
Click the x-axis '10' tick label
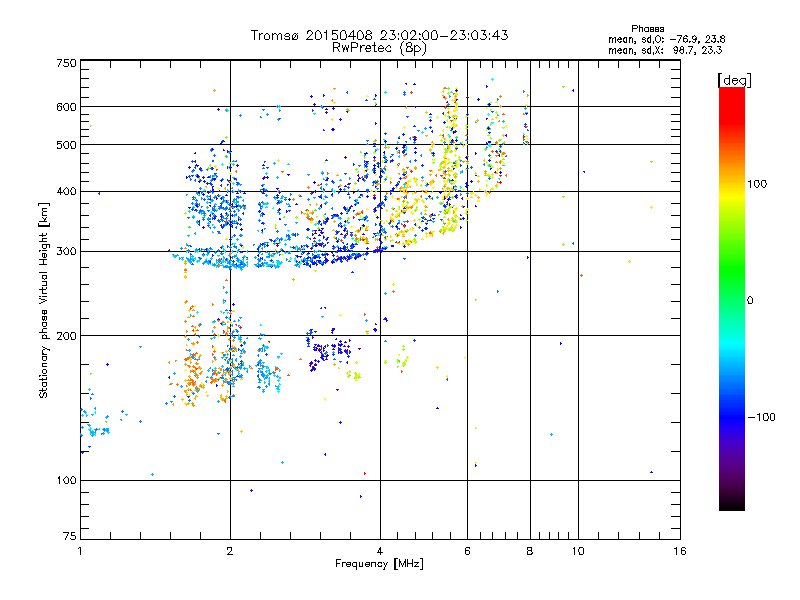click(578, 551)
